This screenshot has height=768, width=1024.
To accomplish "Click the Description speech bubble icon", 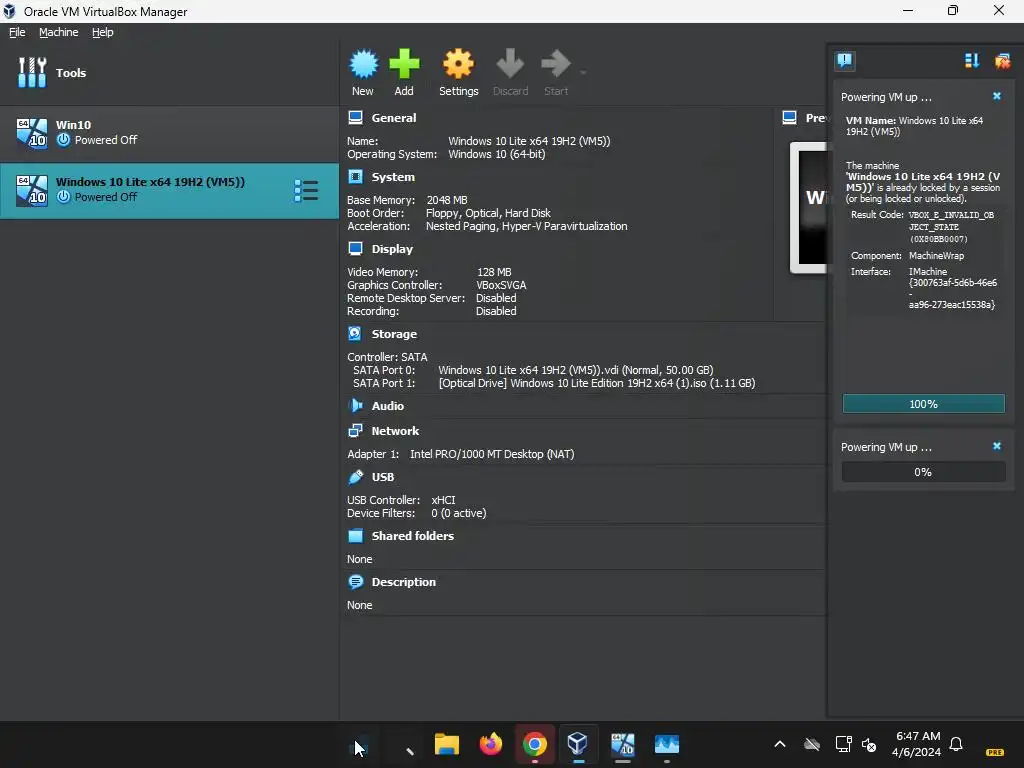I will pyautogui.click(x=356, y=581).
